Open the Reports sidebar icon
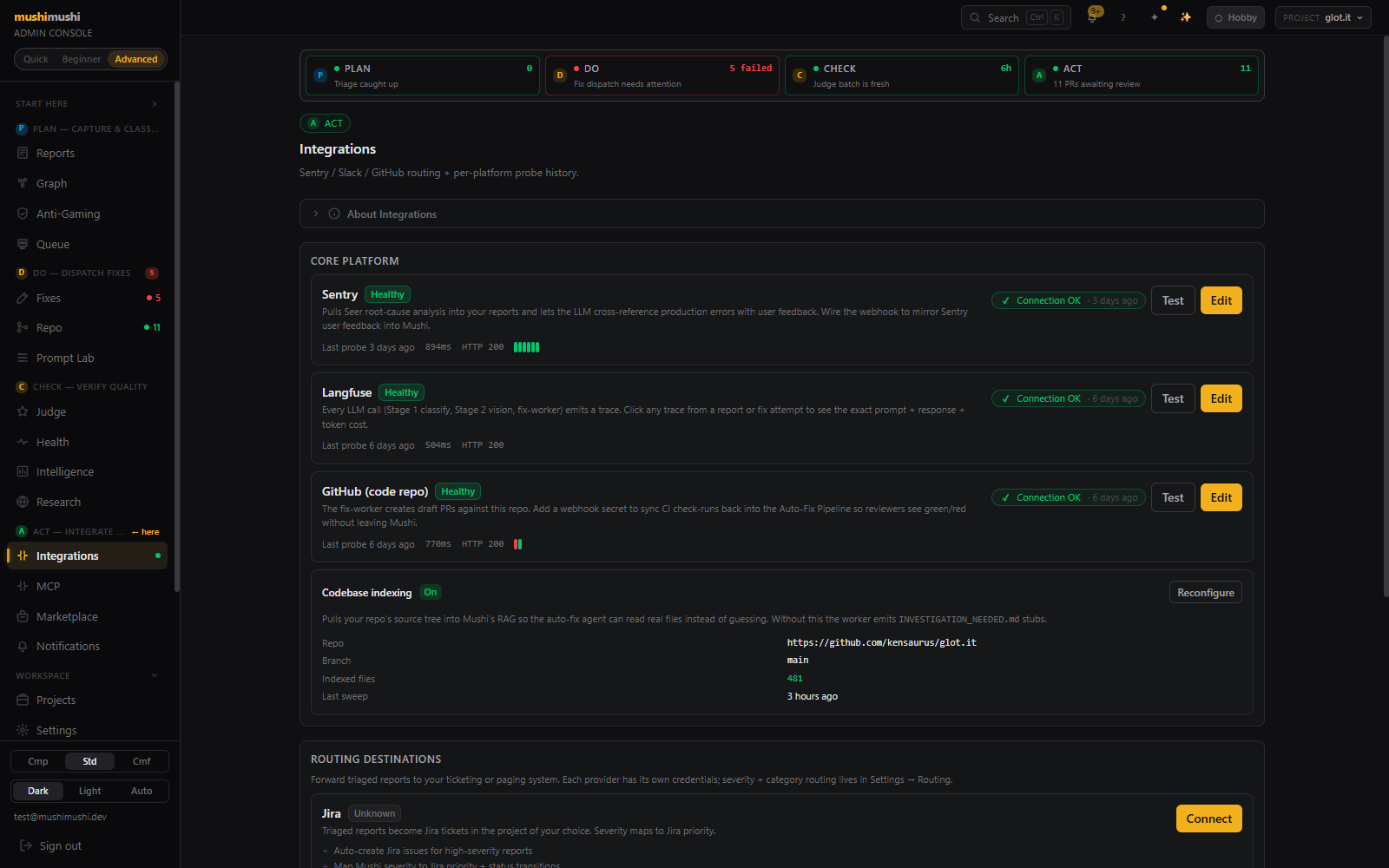 [23, 153]
